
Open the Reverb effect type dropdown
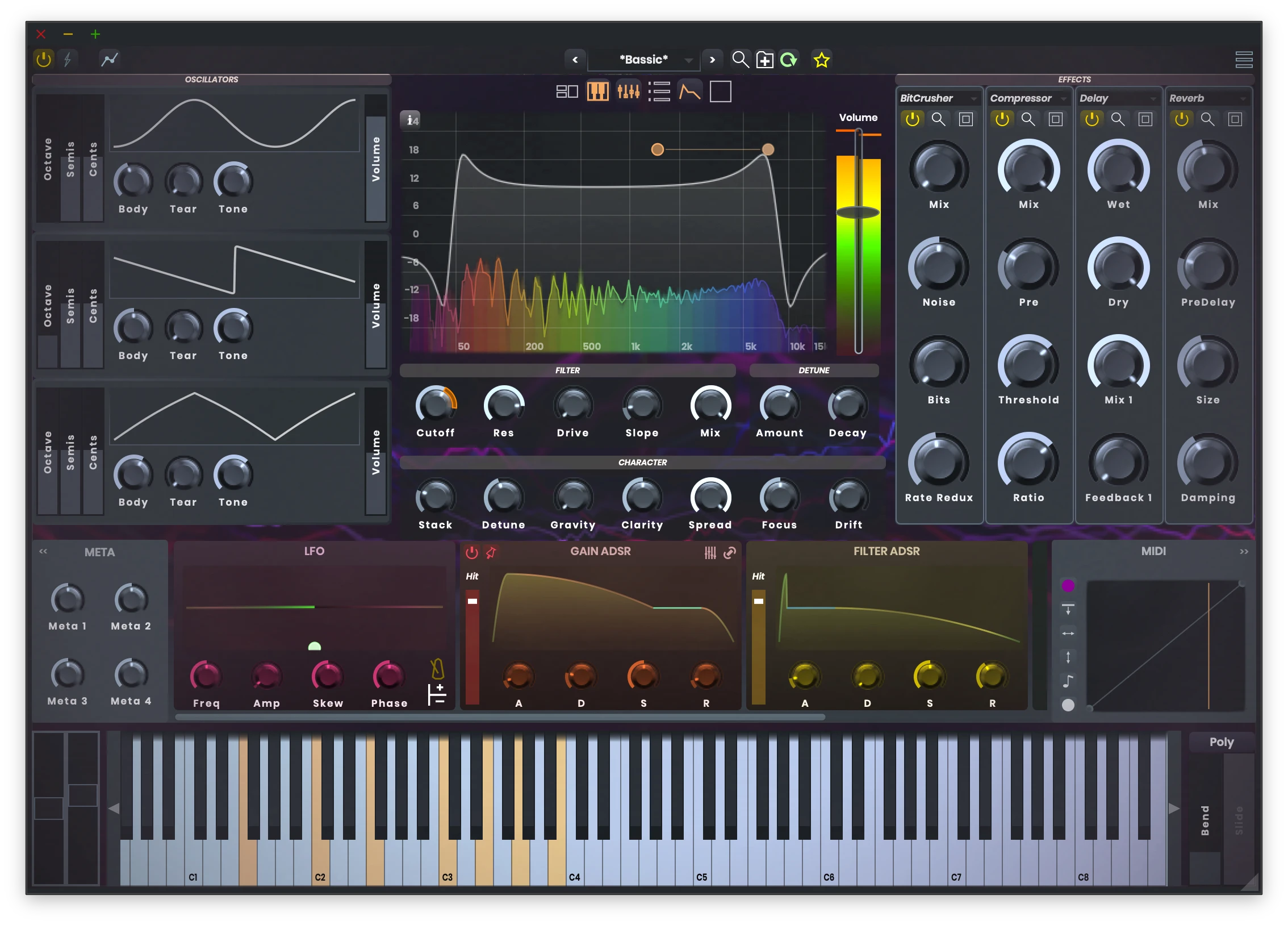click(x=1208, y=98)
